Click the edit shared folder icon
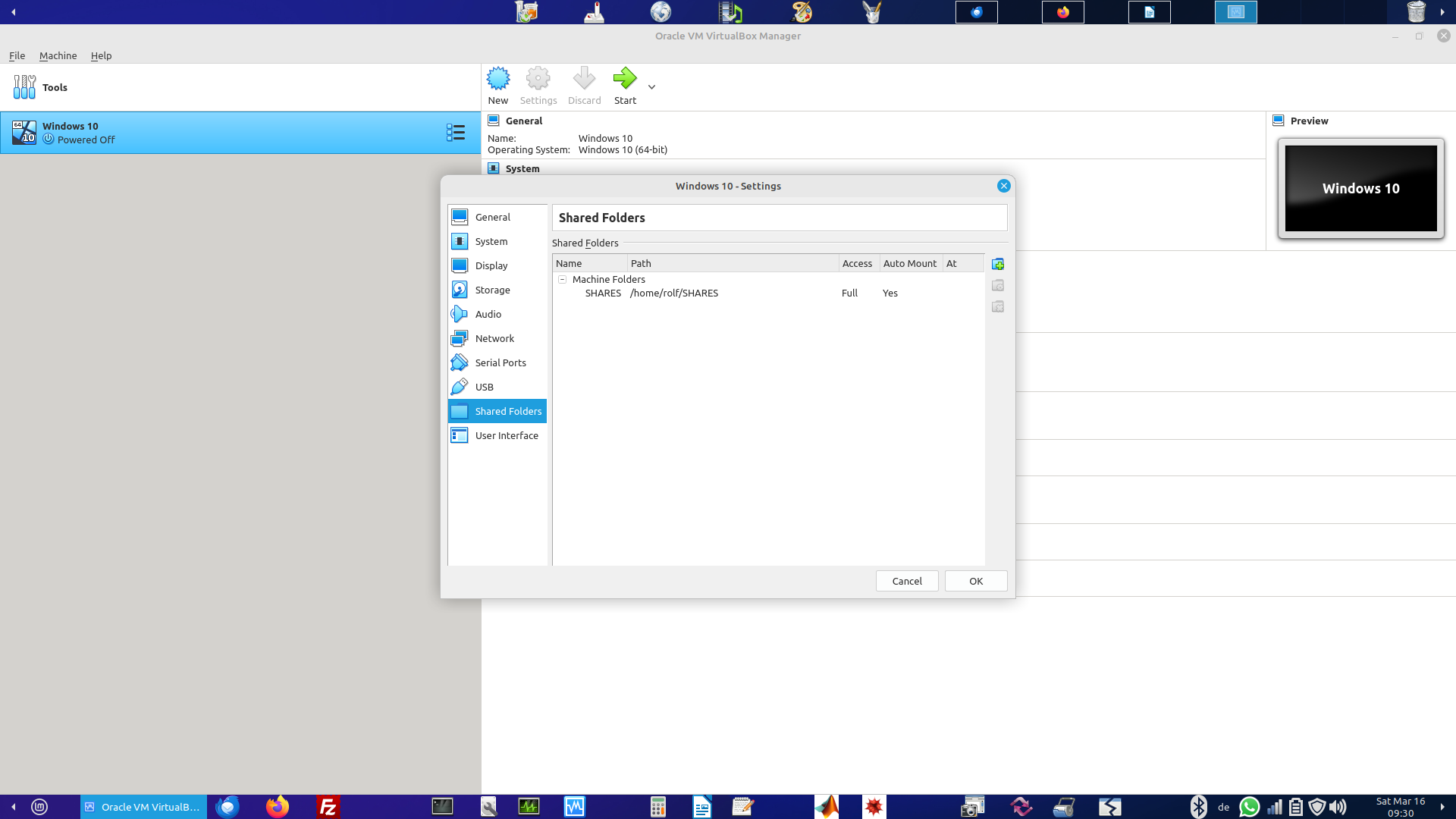 pos(998,285)
